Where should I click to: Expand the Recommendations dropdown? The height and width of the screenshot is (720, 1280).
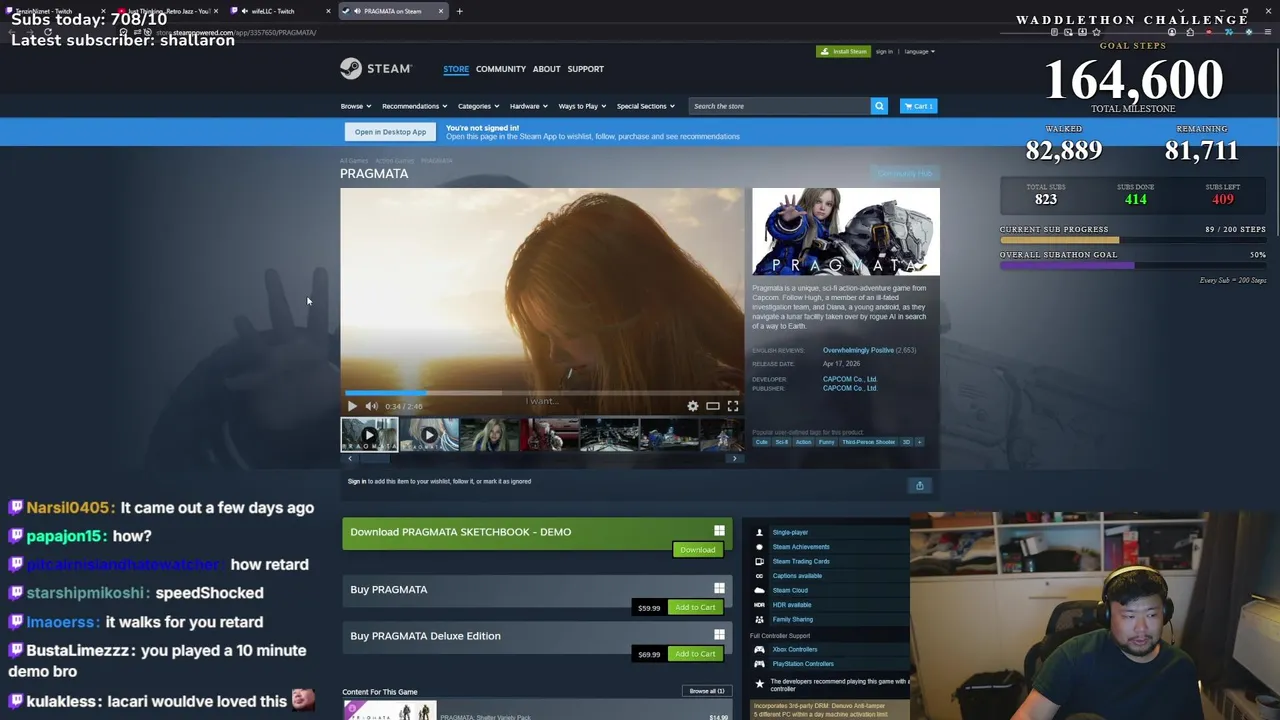(x=414, y=106)
